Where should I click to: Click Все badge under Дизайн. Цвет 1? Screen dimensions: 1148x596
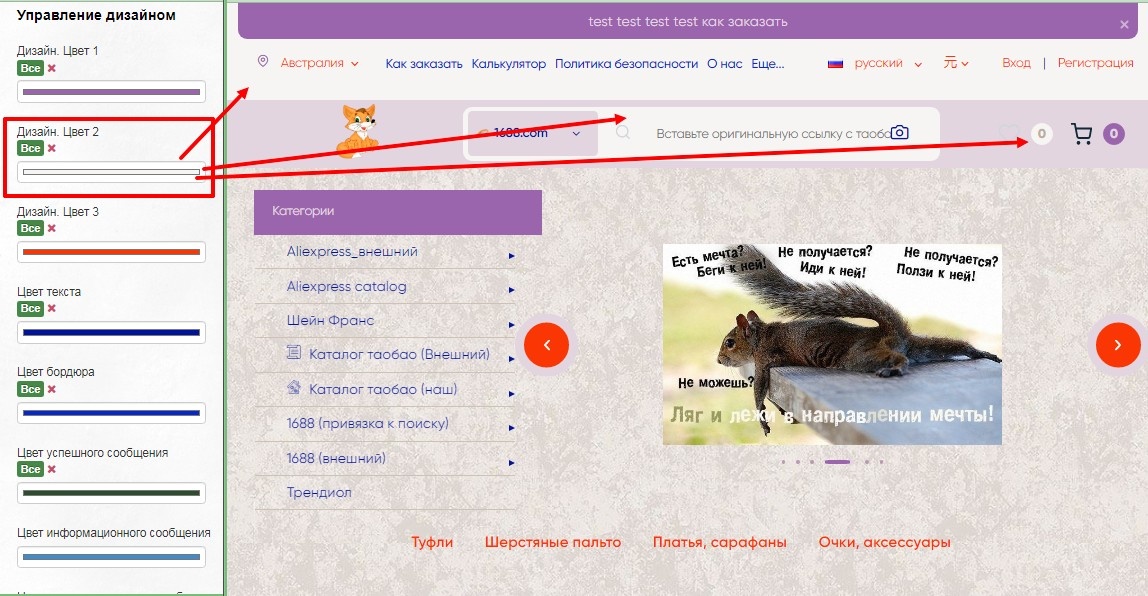click(31, 68)
